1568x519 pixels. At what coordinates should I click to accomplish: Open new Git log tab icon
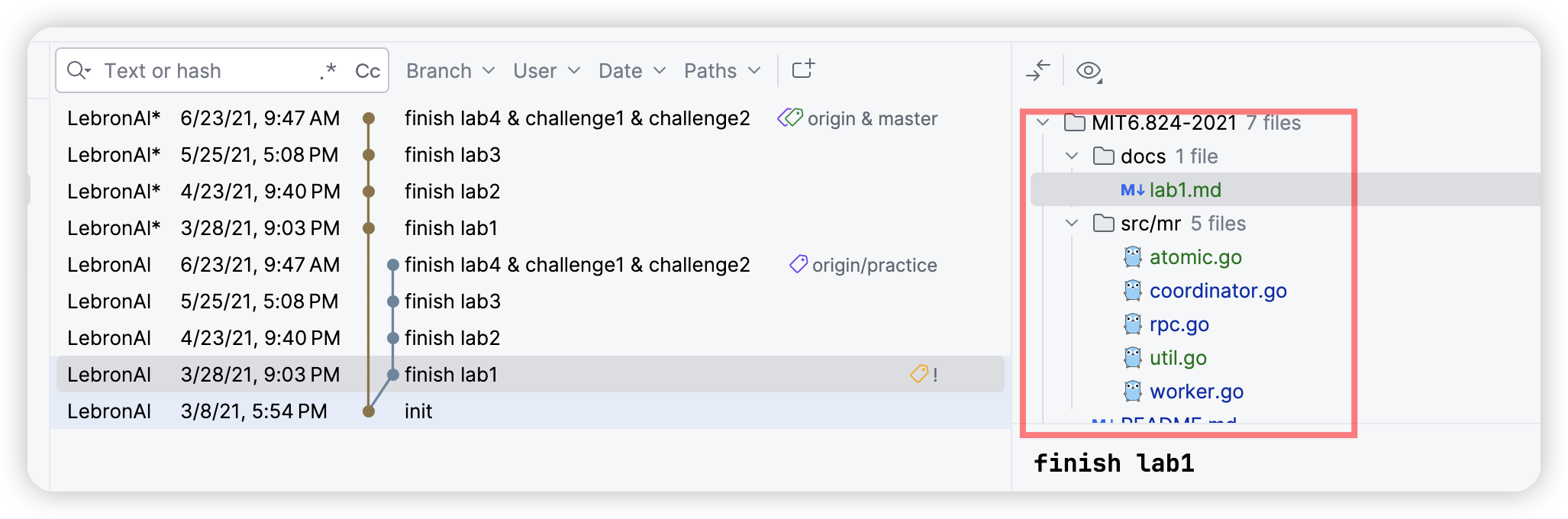coord(803,69)
